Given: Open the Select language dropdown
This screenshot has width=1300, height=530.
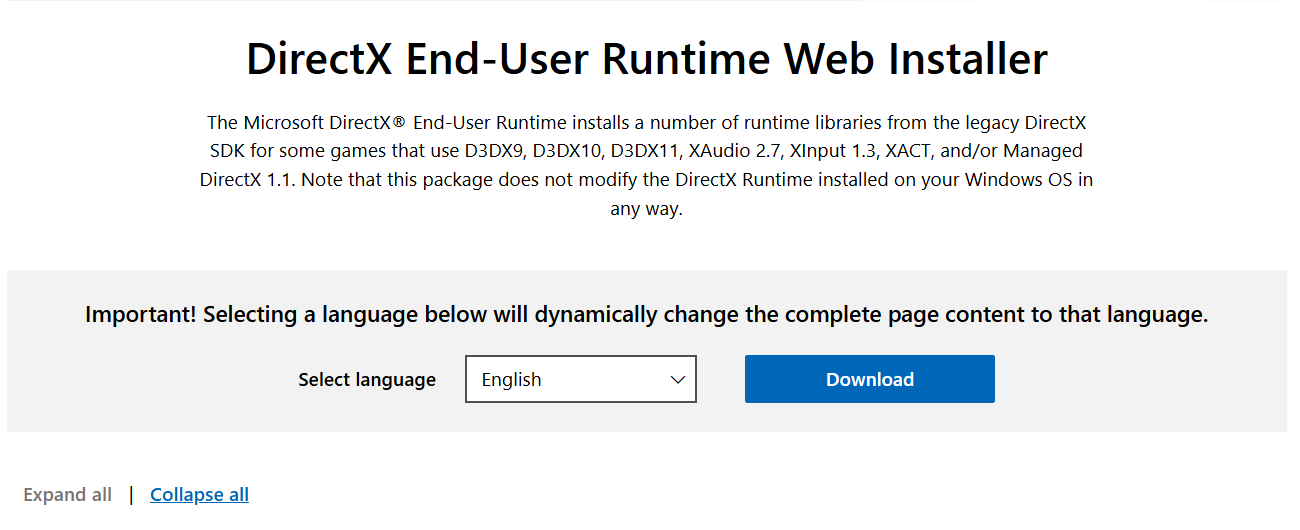Looking at the screenshot, I should coord(580,379).
